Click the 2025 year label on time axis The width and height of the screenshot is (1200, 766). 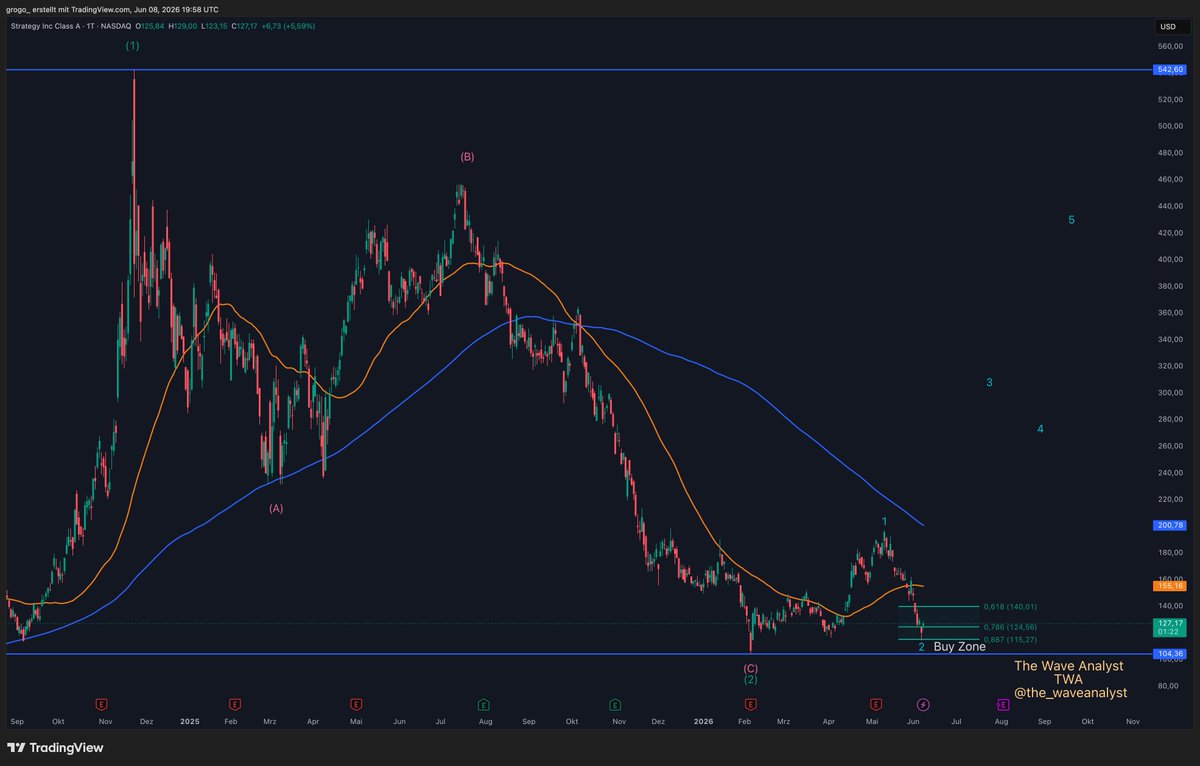191,720
